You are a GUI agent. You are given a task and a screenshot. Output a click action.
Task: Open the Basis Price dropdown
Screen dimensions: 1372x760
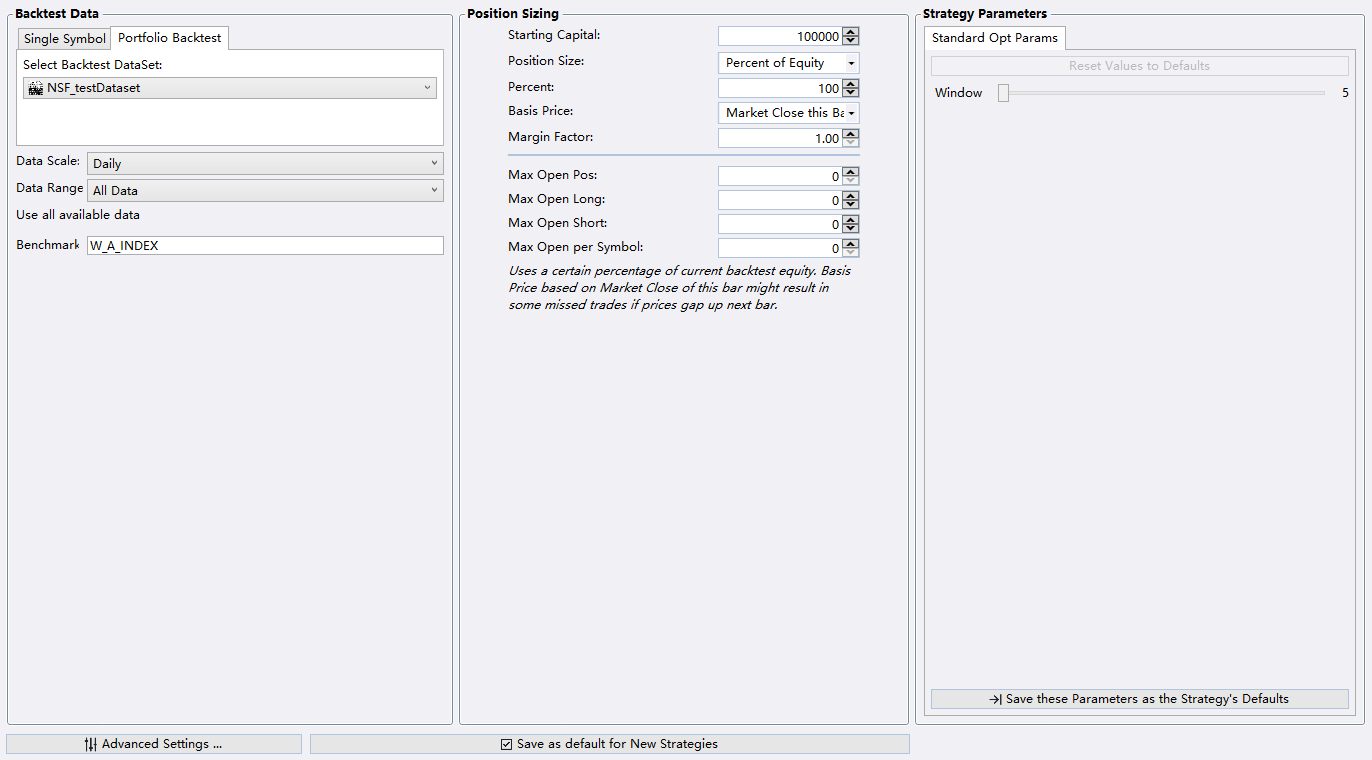point(789,113)
